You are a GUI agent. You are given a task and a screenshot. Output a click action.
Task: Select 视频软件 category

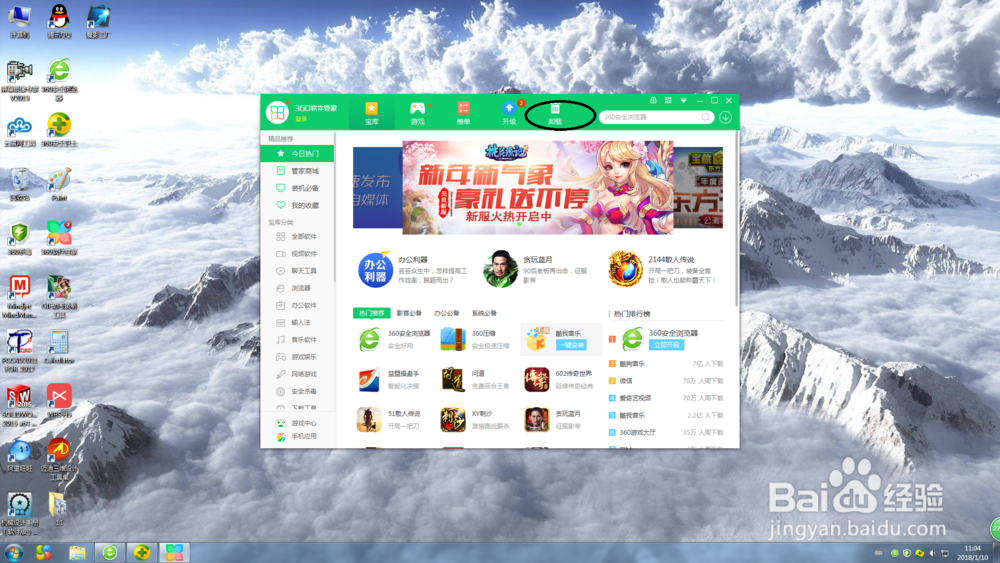click(x=297, y=254)
